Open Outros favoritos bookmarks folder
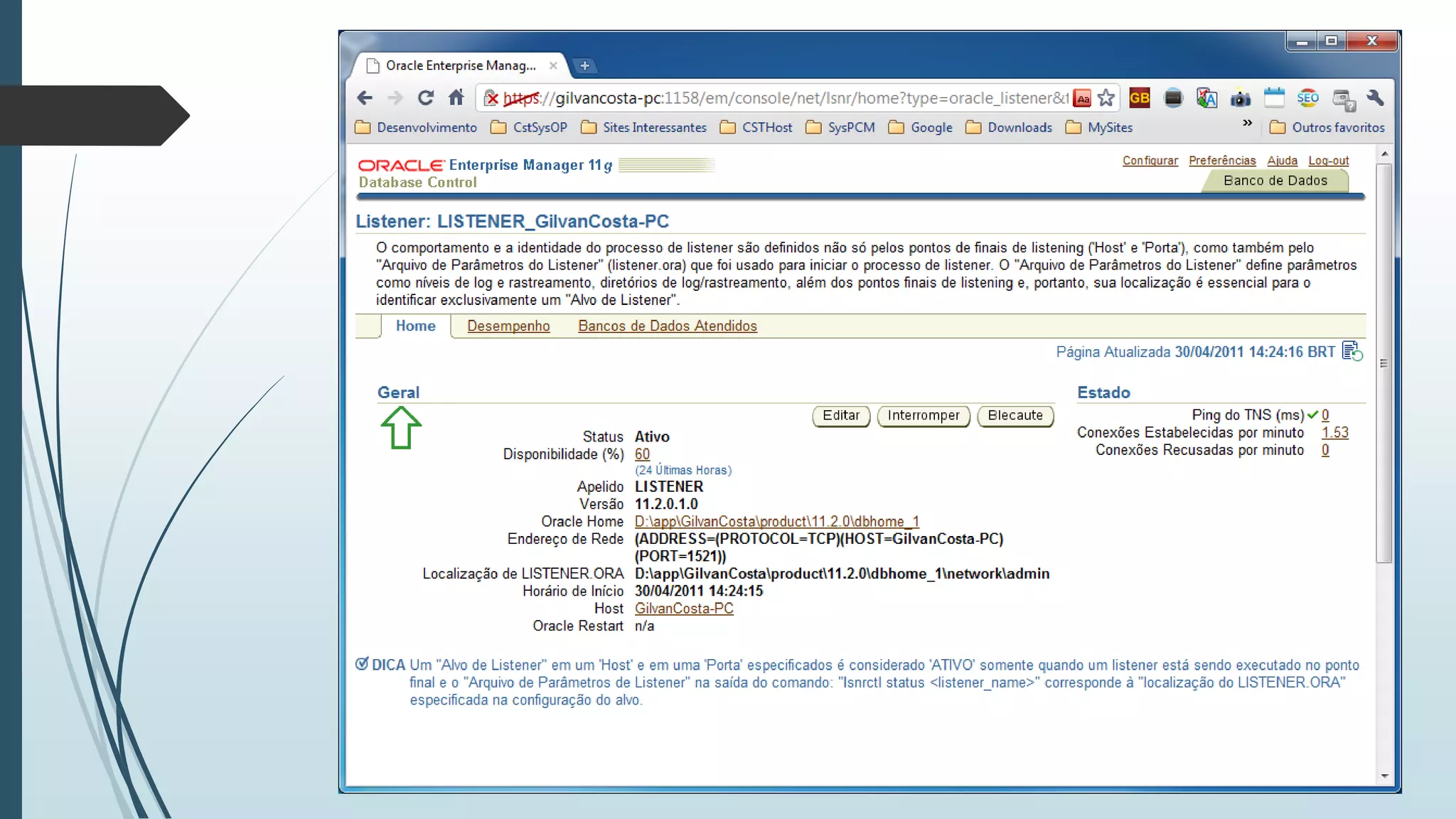 (x=1327, y=128)
